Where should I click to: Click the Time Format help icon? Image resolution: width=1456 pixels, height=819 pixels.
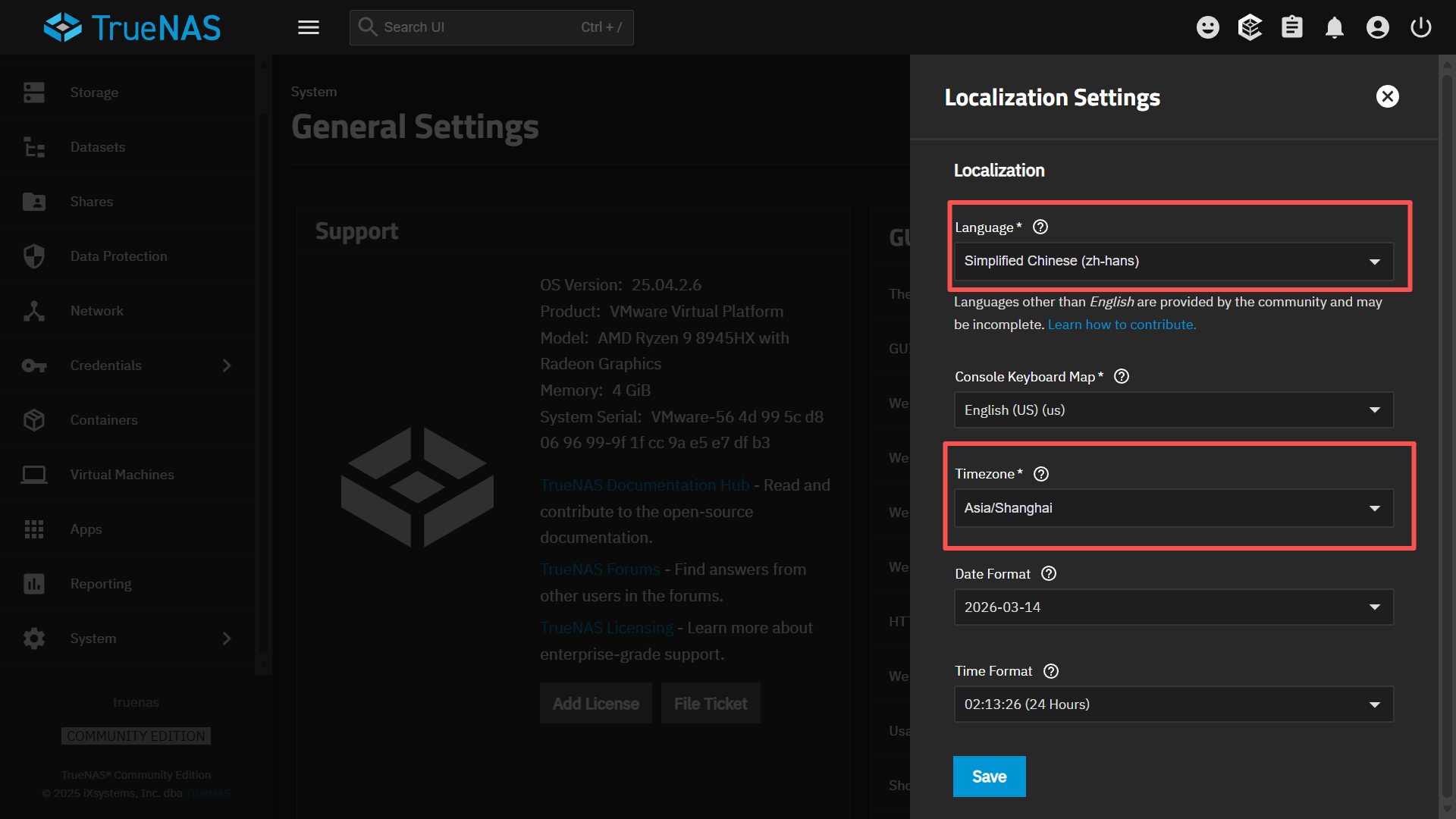point(1051,671)
